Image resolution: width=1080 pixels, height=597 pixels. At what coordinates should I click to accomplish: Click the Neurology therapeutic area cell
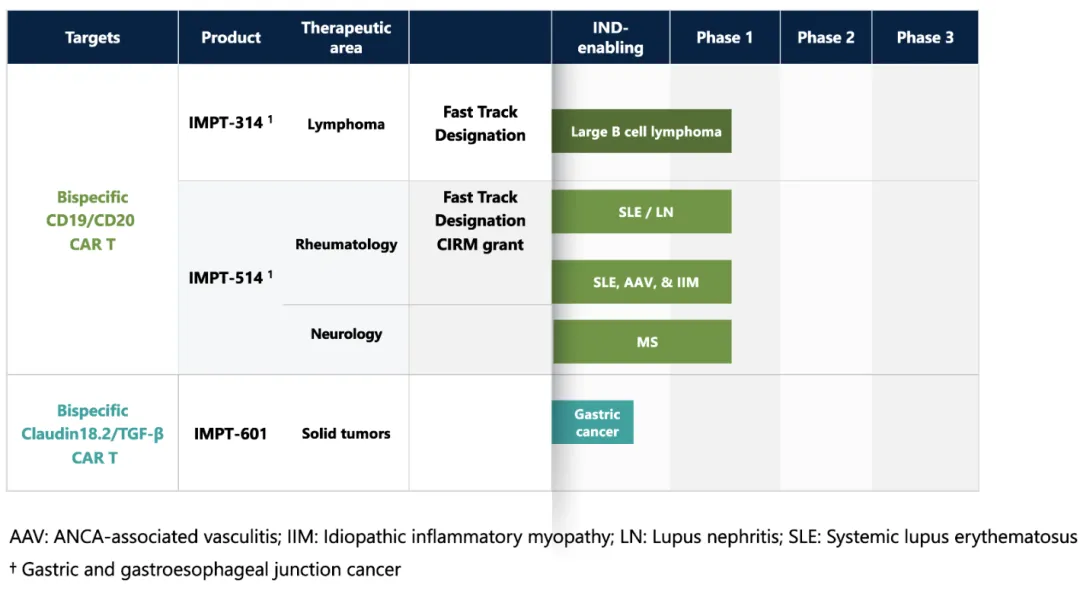[346, 334]
